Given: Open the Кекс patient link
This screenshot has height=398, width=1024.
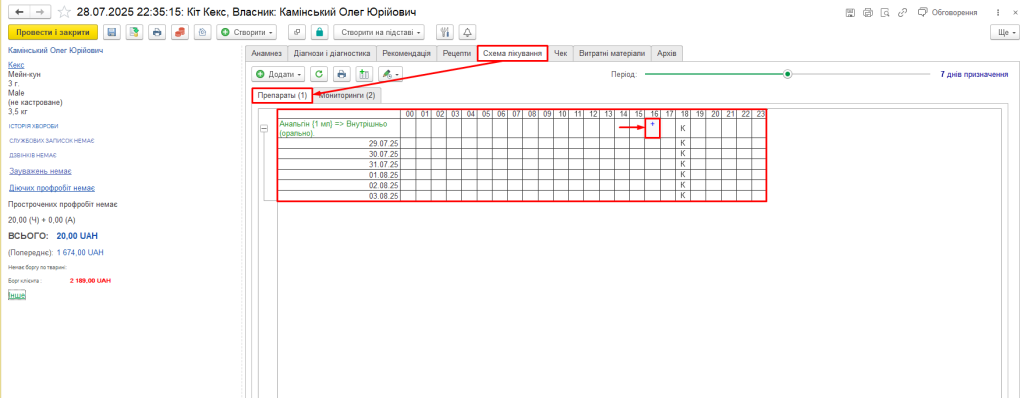Looking at the screenshot, I should [16, 65].
